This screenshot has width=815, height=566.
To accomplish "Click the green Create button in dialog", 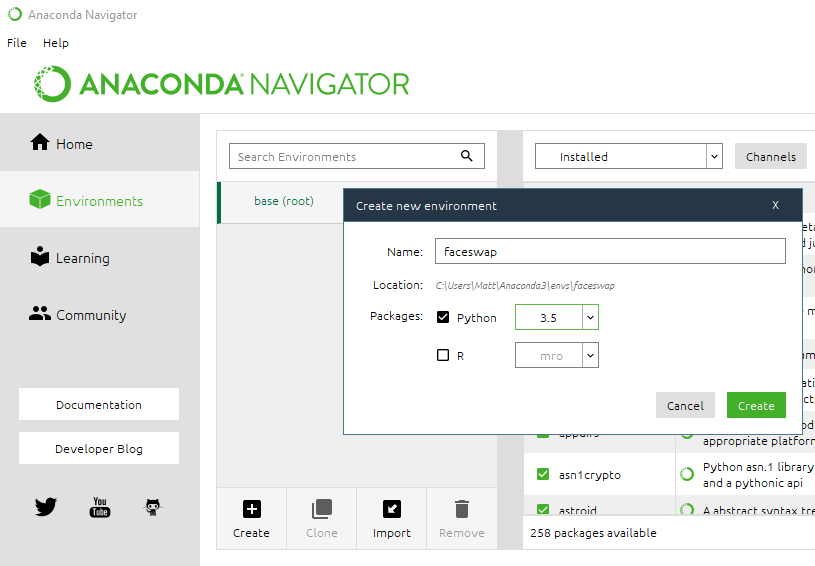I will pyautogui.click(x=756, y=405).
